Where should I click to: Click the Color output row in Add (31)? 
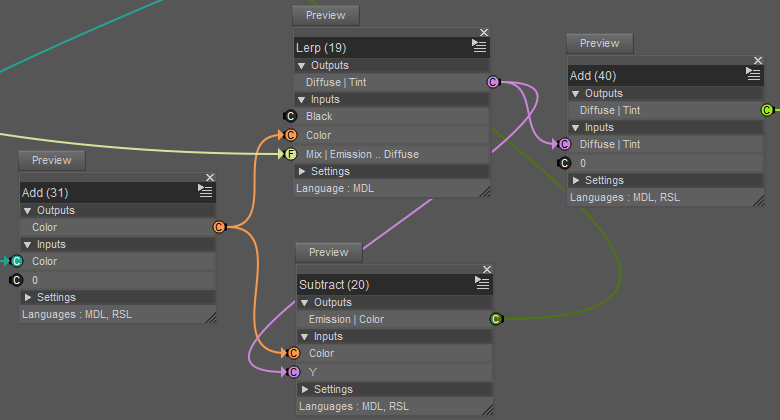(x=118, y=227)
